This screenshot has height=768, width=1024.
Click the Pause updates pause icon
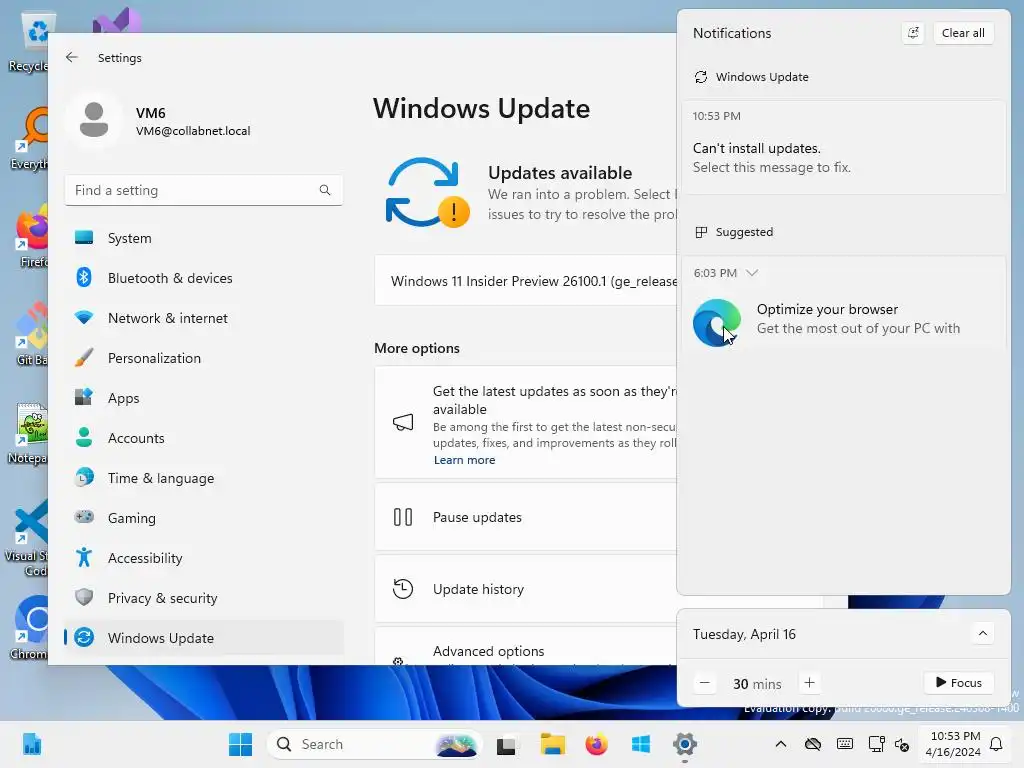point(403,517)
